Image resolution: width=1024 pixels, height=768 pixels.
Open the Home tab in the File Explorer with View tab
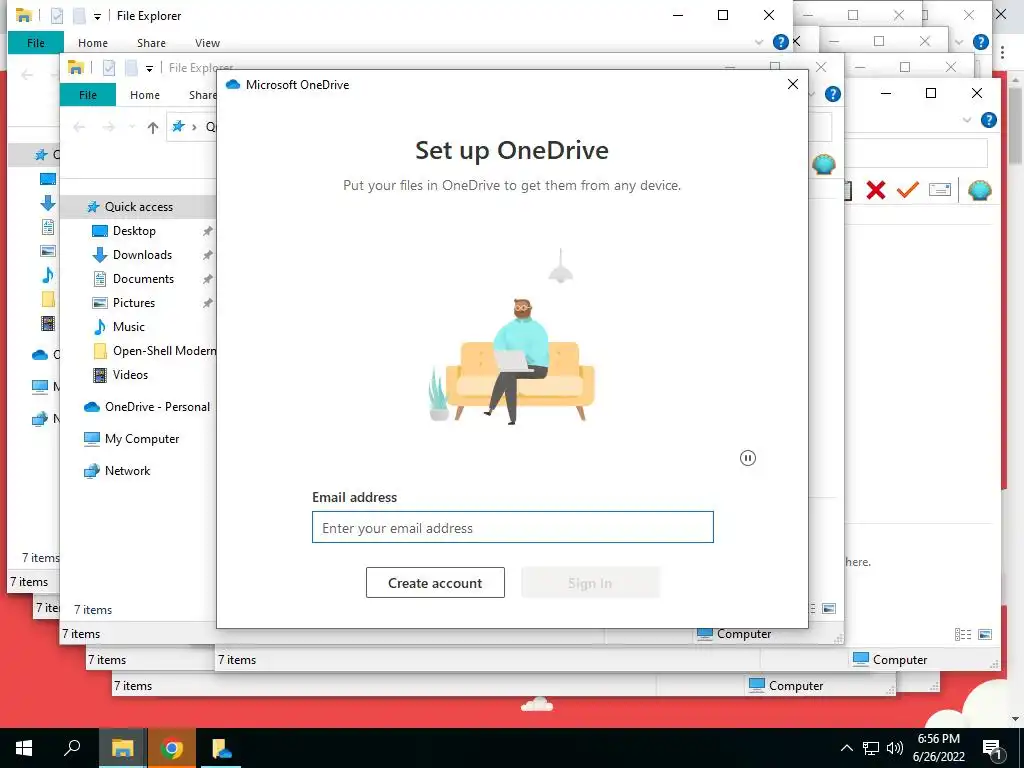(93, 43)
